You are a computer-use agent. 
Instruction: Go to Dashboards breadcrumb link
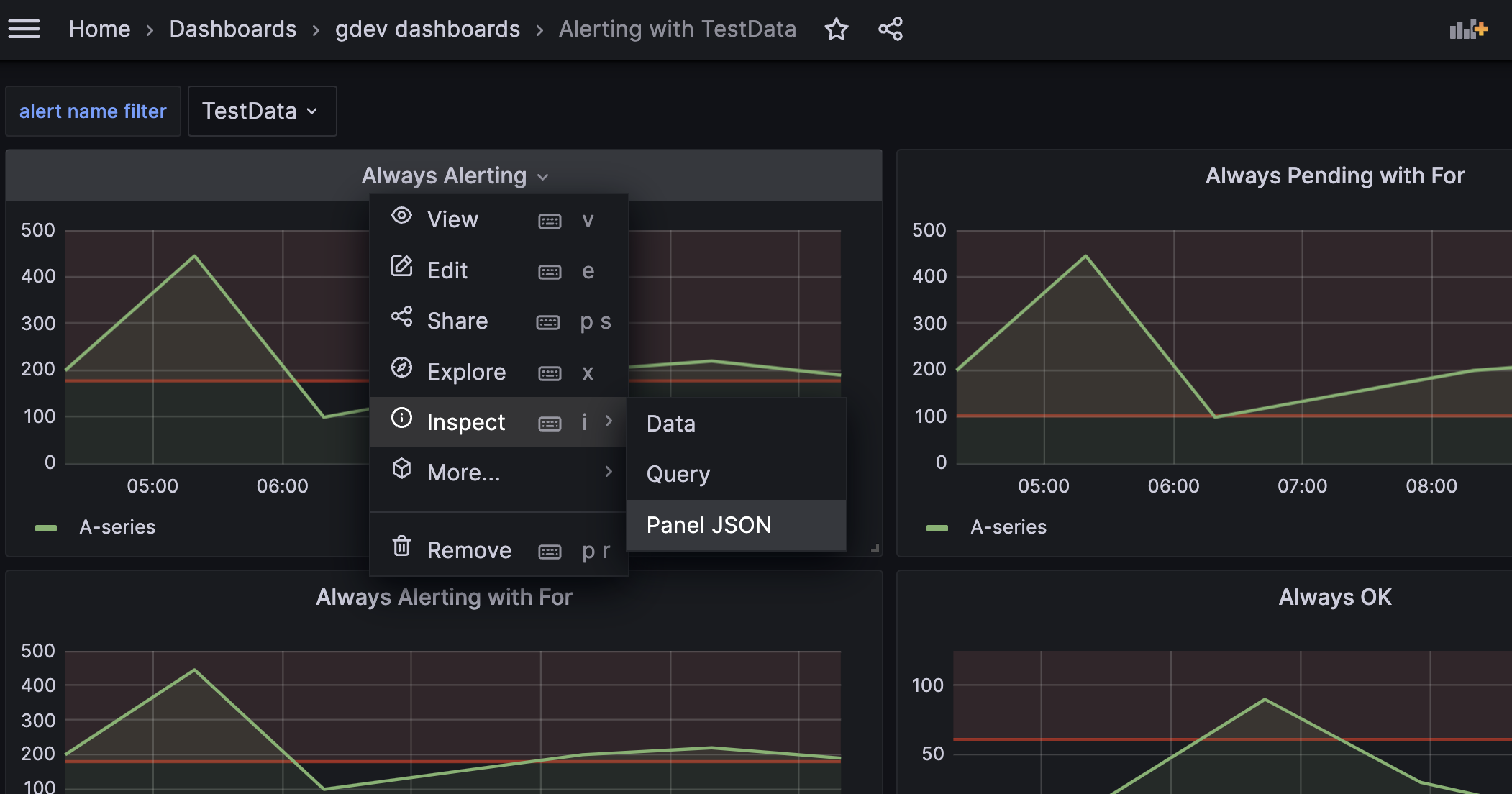(232, 29)
